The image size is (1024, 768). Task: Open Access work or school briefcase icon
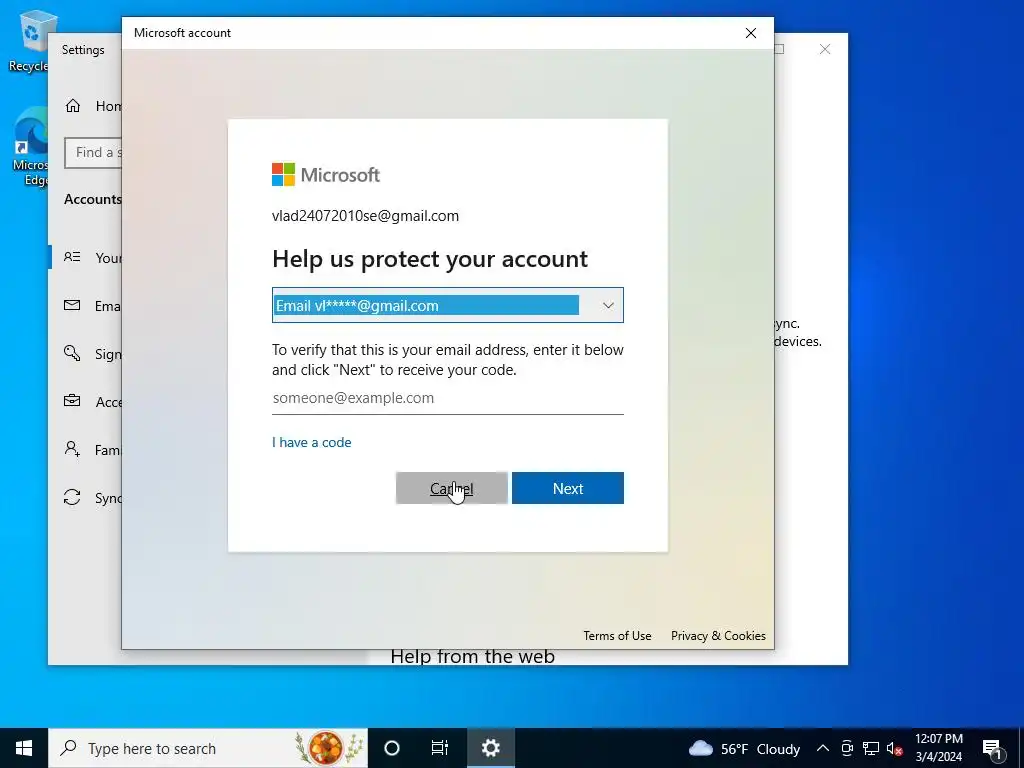[72, 401]
